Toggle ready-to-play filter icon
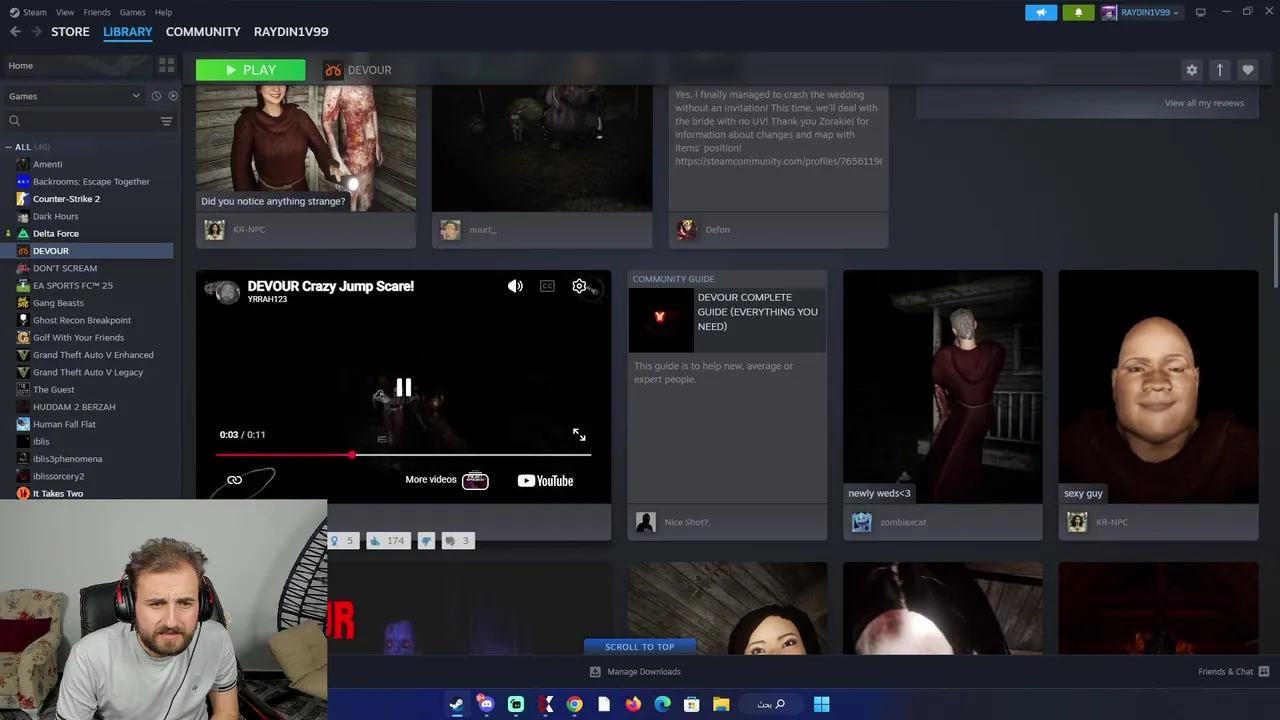The height and width of the screenshot is (720, 1280). coord(173,96)
